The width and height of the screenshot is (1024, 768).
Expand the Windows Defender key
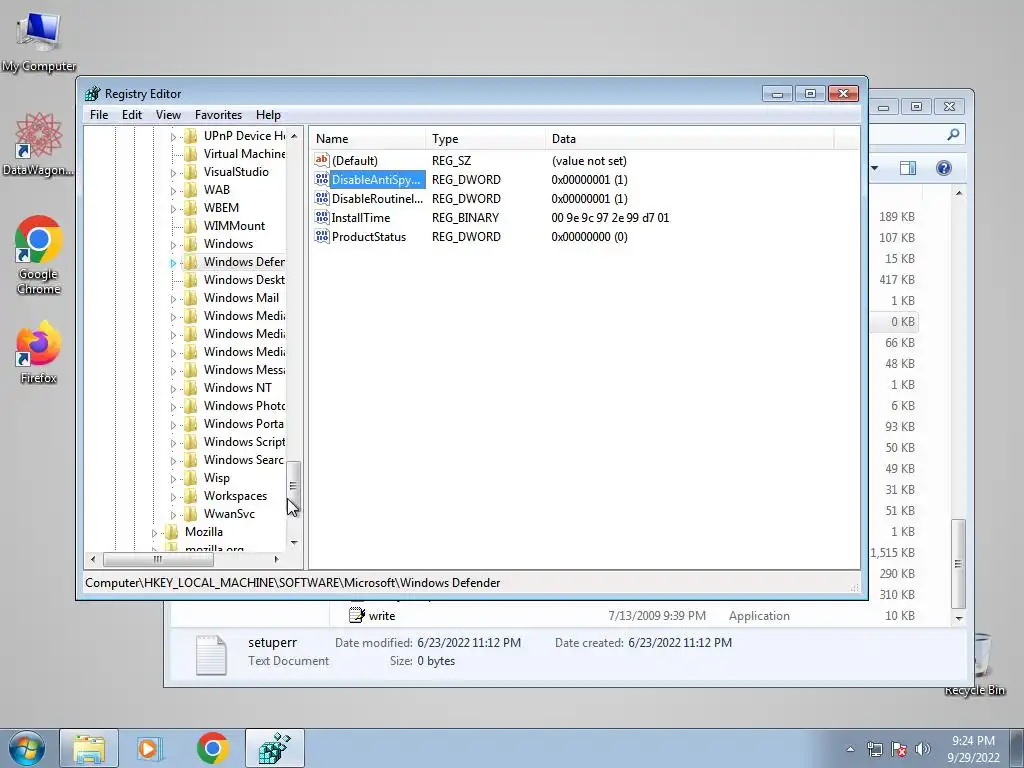(173, 263)
